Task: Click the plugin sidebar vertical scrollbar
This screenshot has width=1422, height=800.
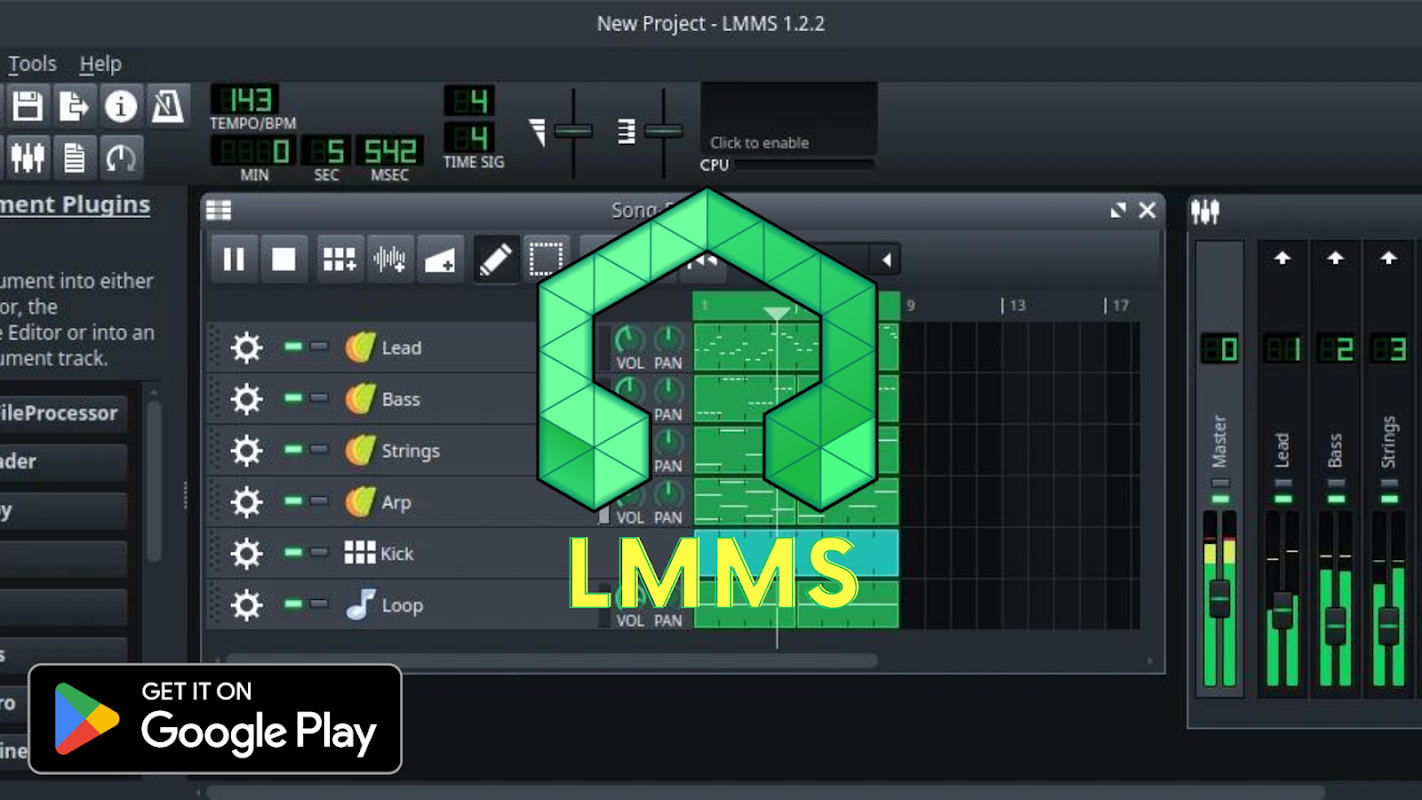Action: tap(153, 480)
